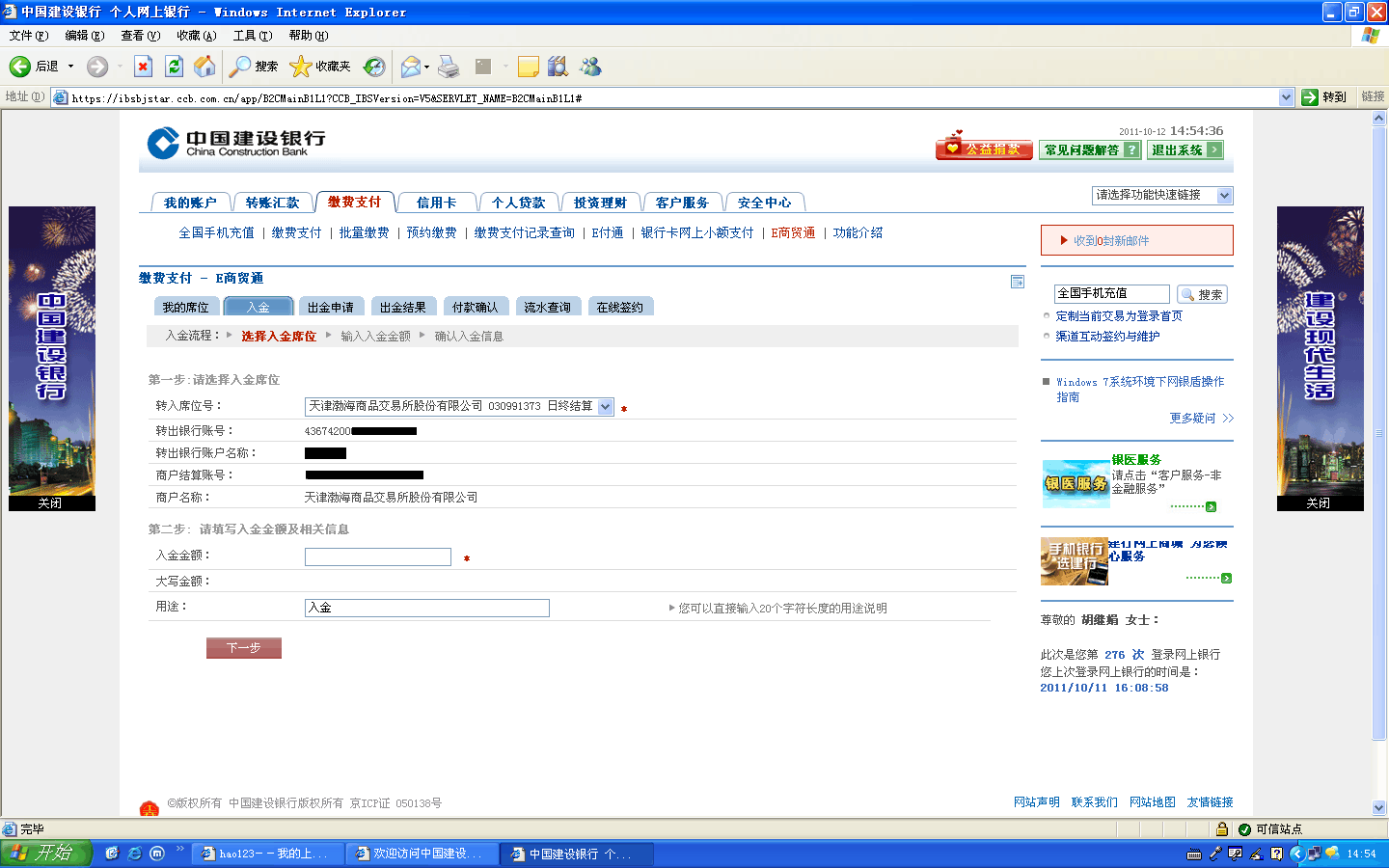Click the 常见问题解答 button

tap(1090, 149)
